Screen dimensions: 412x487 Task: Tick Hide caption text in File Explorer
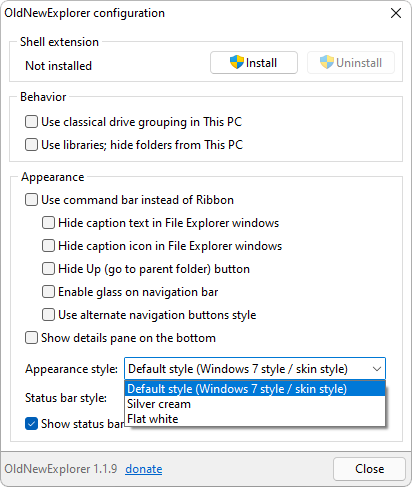click(x=48, y=223)
